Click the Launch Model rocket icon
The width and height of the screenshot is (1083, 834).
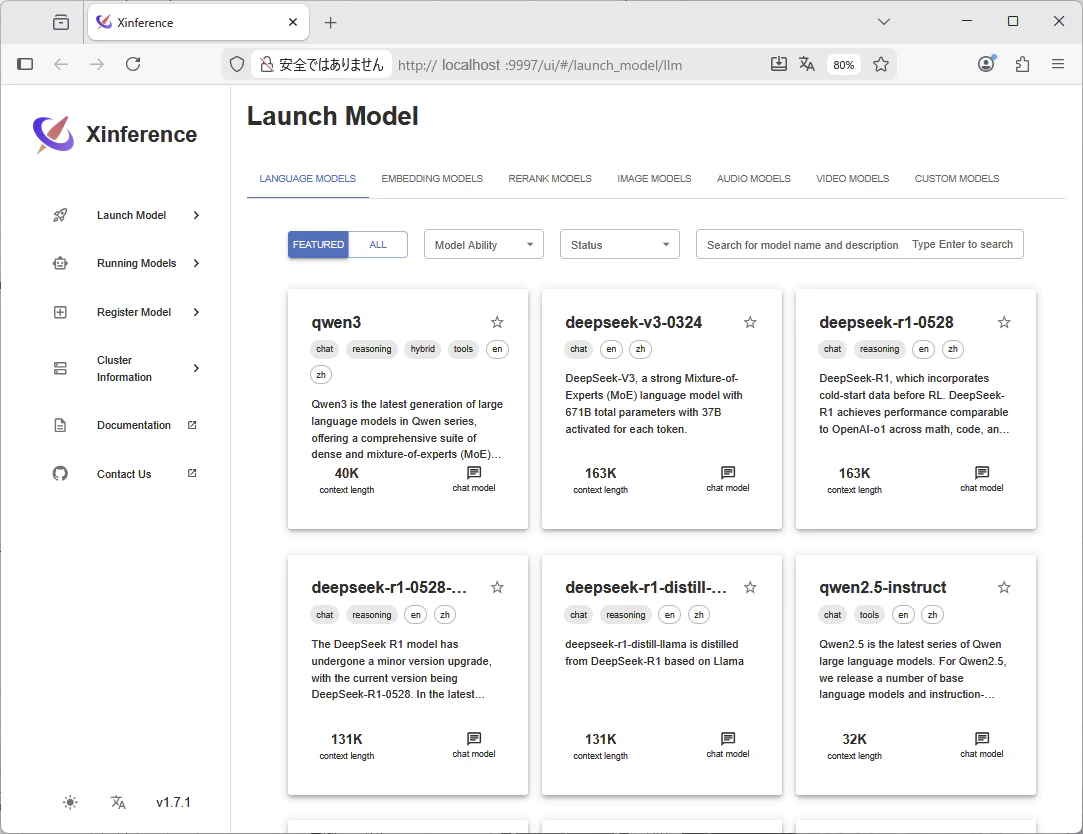[60, 215]
